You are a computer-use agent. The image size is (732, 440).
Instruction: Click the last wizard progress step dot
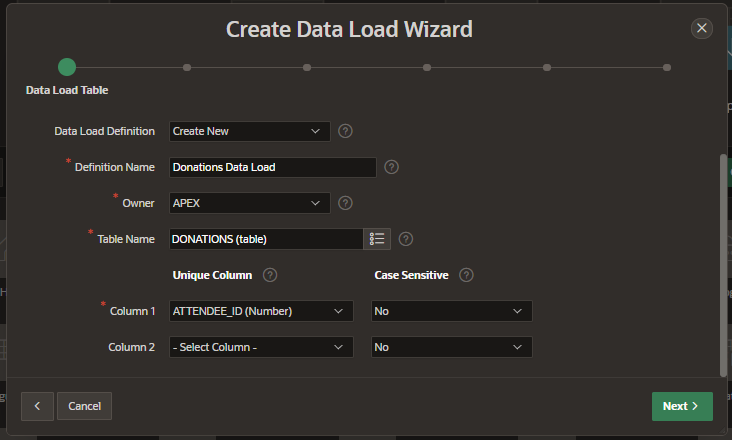[667, 68]
